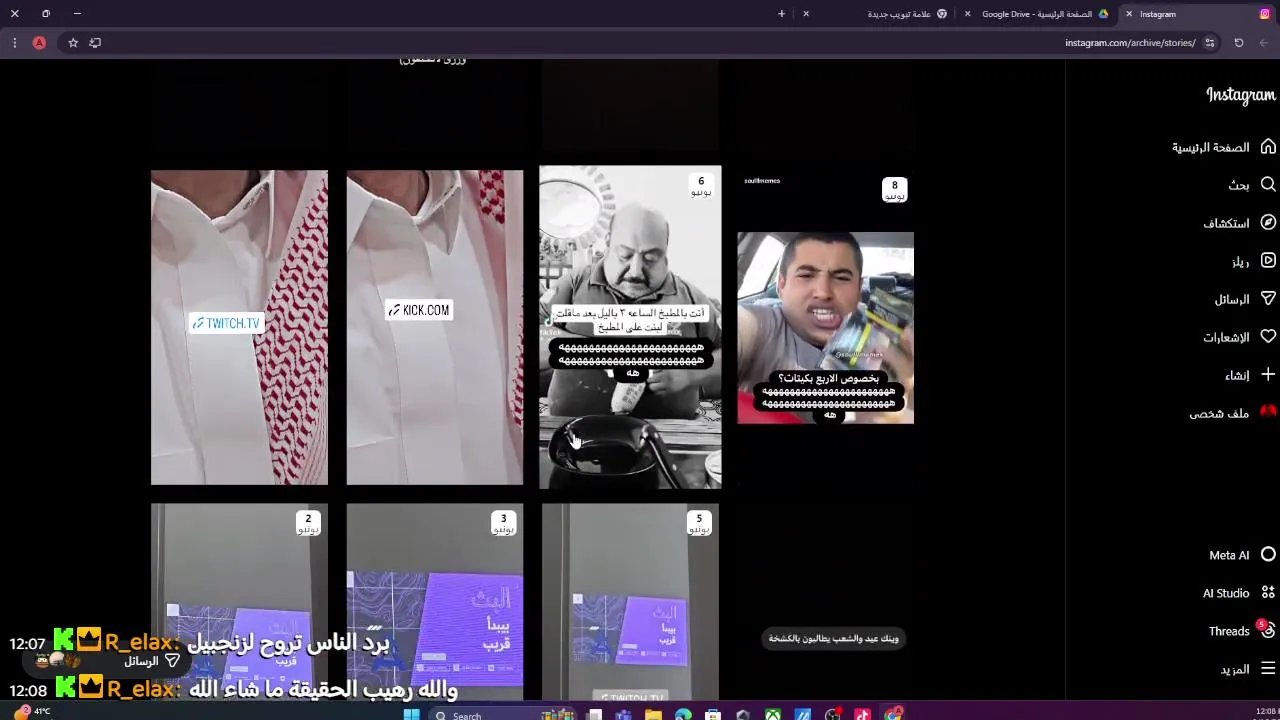The height and width of the screenshot is (720, 1280).
Task: Open the Chrome profile avatar A
Action: click(x=39, y=43)
